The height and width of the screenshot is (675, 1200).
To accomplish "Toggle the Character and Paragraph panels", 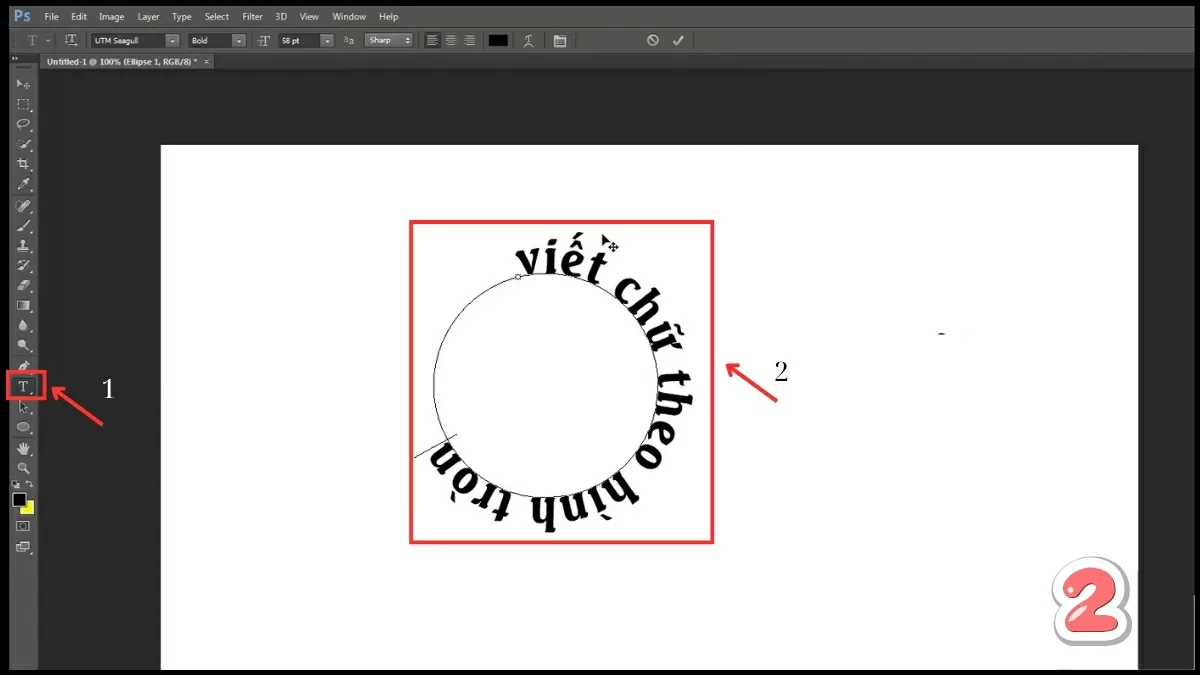I will pos(560,40).
